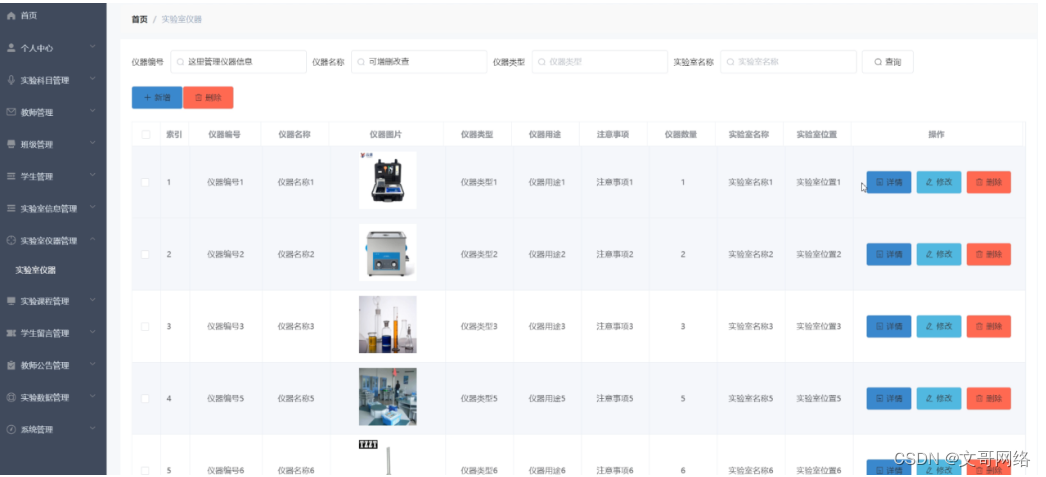The height and width of the screenshot is (477, 1046).
Task: Expand the 实验室信息管理 chevron
Action: pyautogui.click(x=93, y=207)
